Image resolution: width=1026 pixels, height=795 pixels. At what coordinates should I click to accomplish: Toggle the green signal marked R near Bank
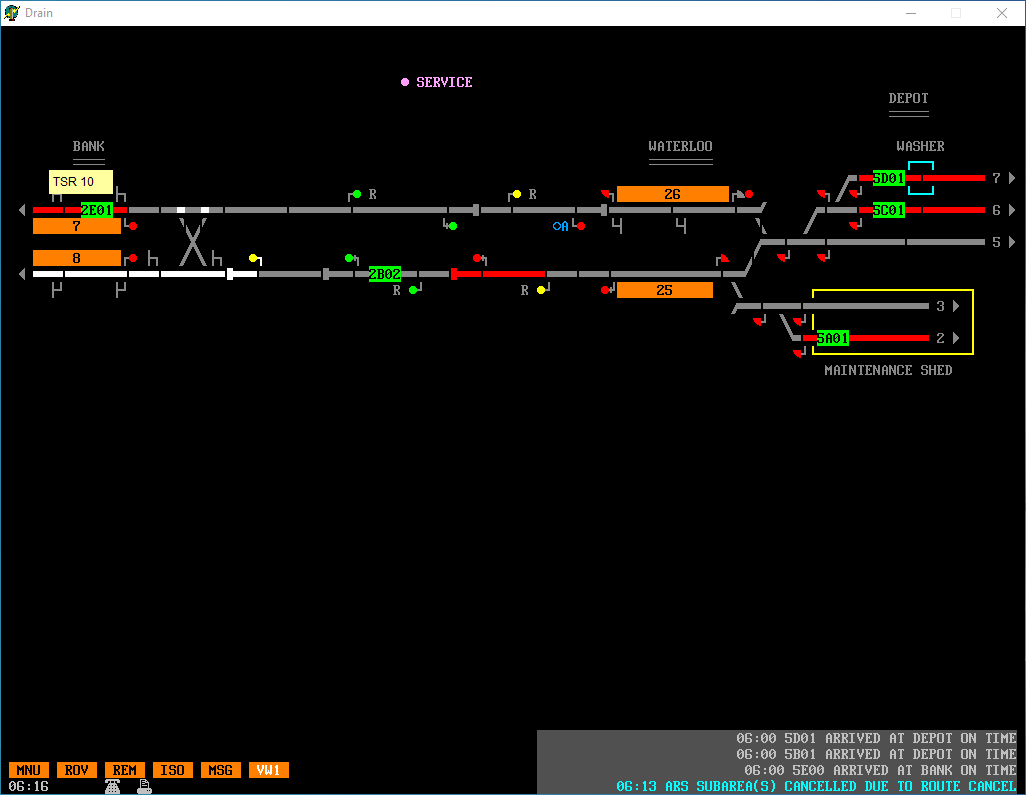click(x=357, y=194)
